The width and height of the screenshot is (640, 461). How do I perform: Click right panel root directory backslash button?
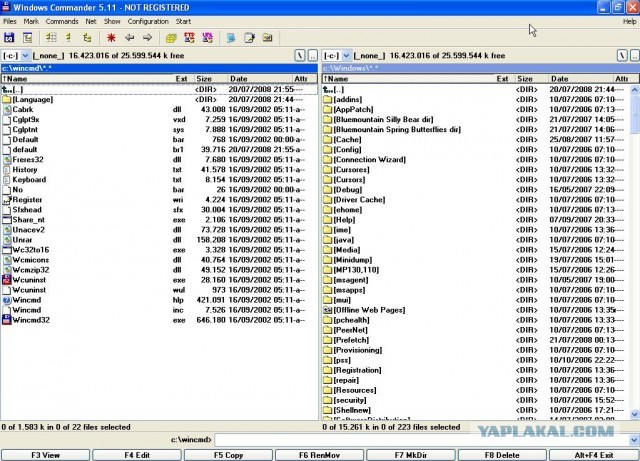click(622, 56)
